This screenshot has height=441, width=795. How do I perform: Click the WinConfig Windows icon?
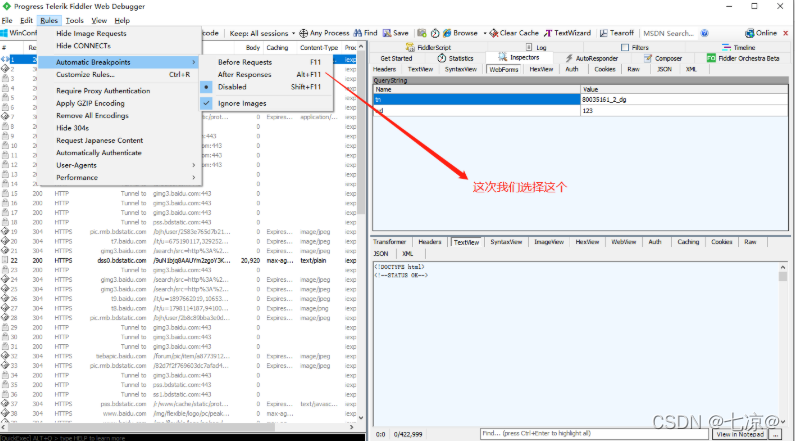4,33
